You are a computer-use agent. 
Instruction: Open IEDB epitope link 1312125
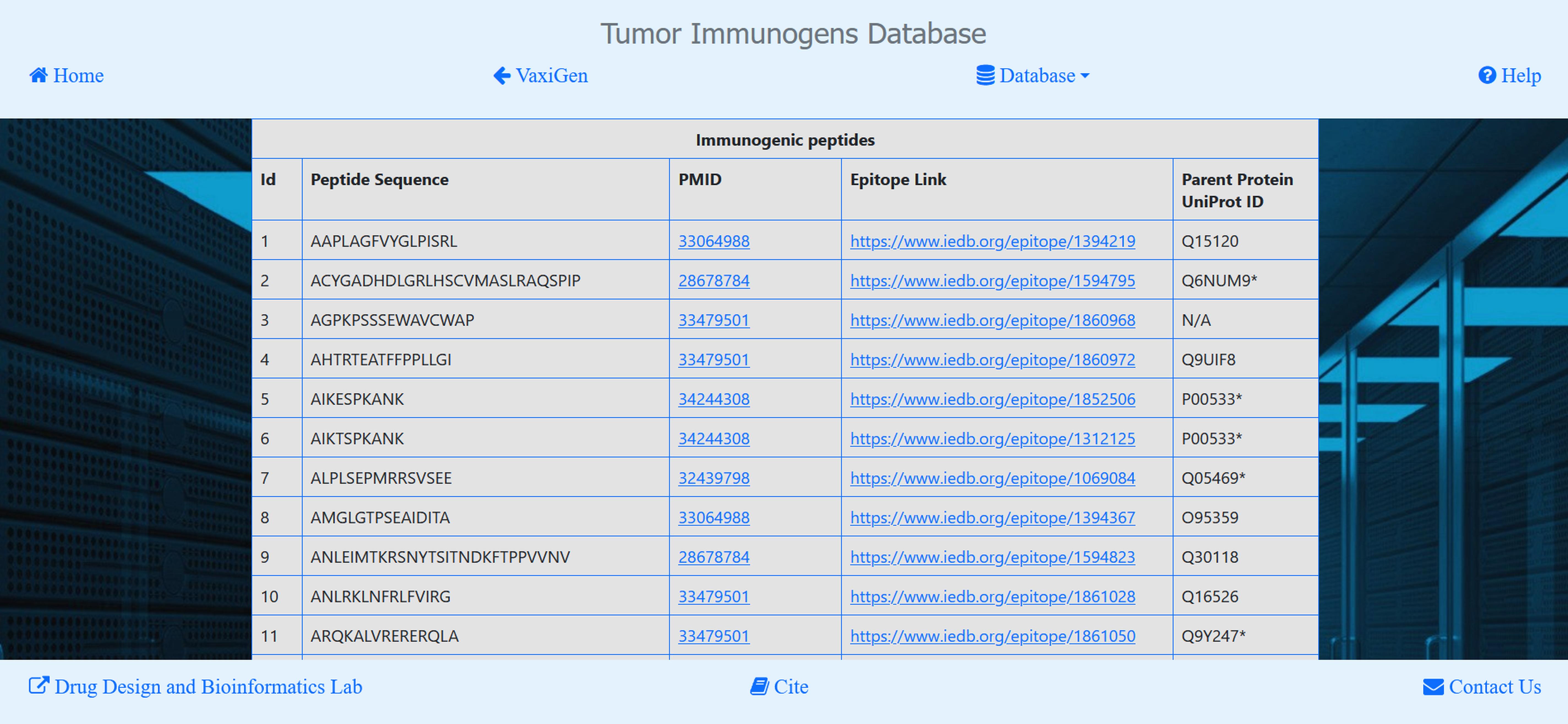(992, 439)
